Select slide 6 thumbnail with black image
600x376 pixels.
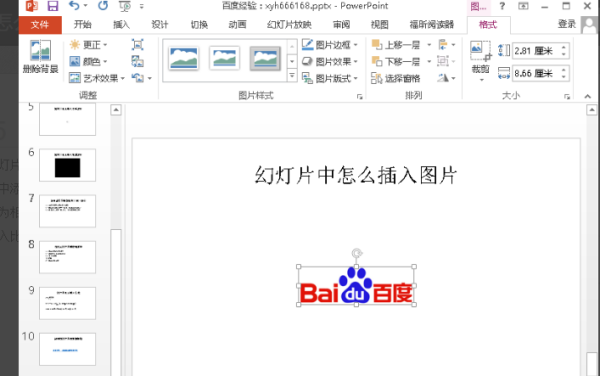[x=67, y=165]
